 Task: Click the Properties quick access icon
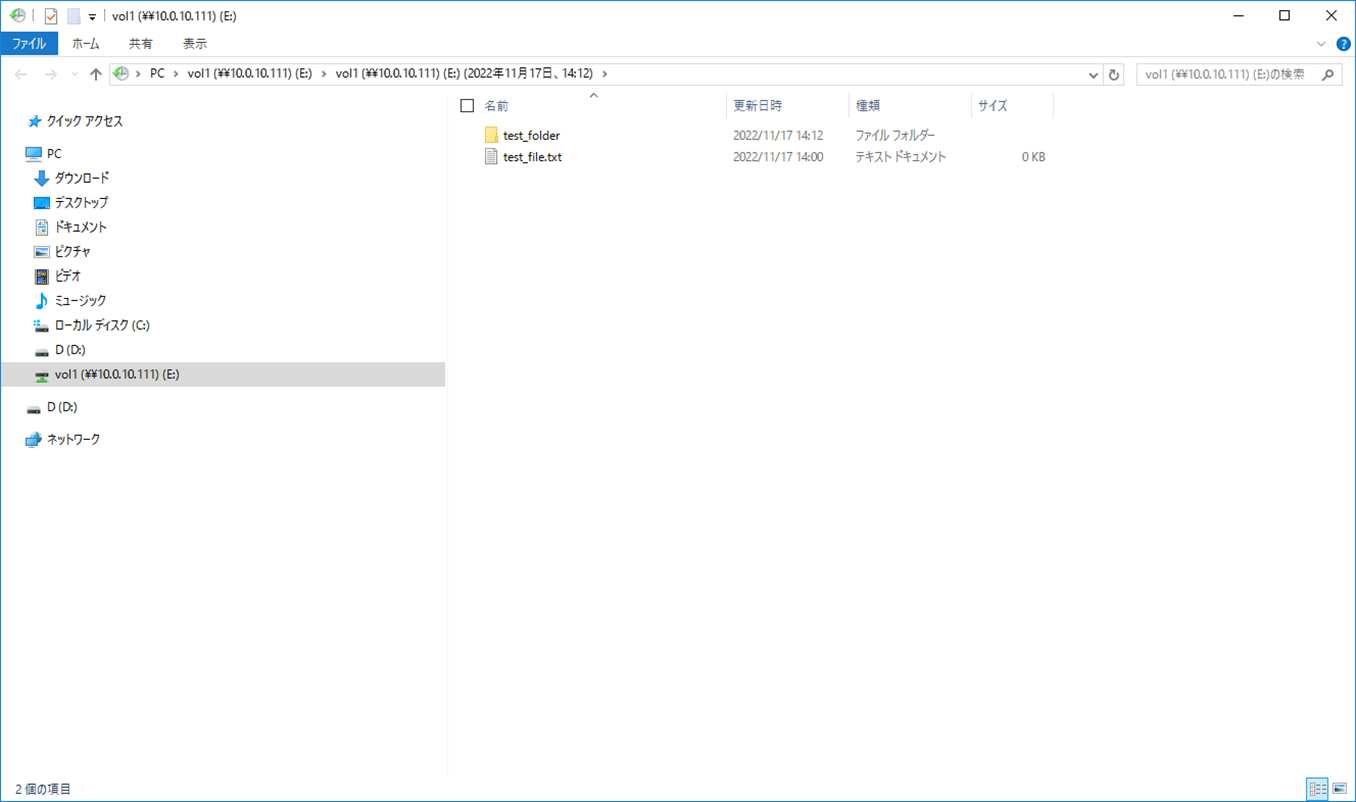tap(51, 16)
